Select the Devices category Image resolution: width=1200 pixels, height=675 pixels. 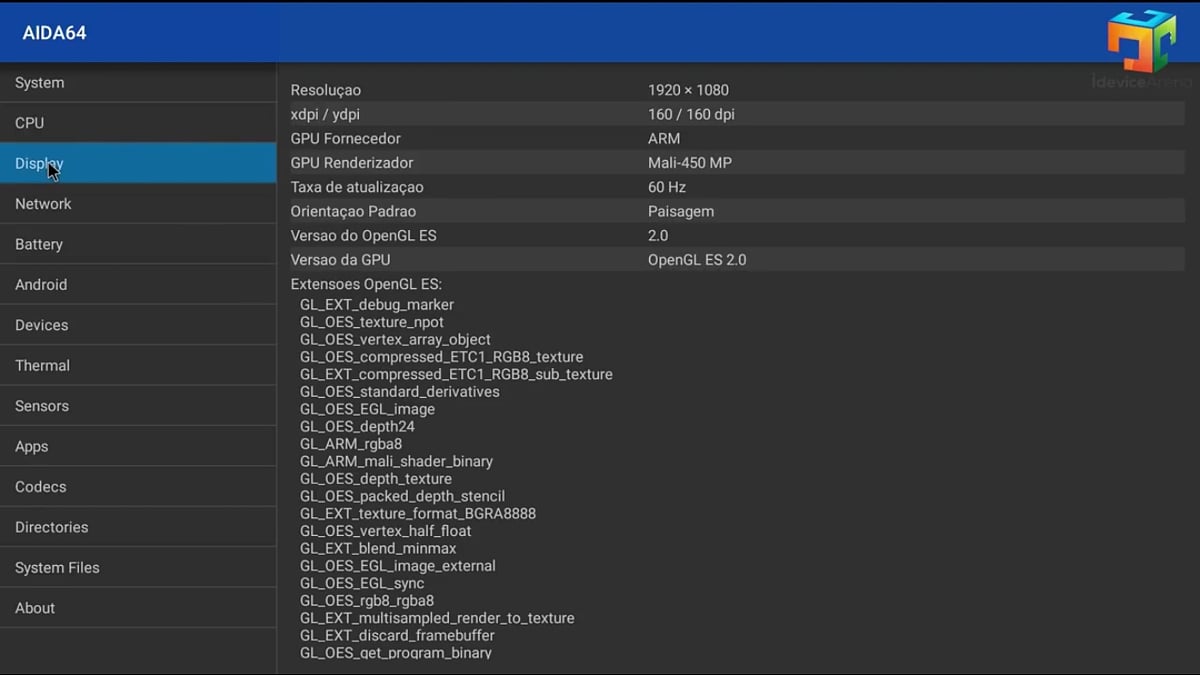tap(41, 324)
